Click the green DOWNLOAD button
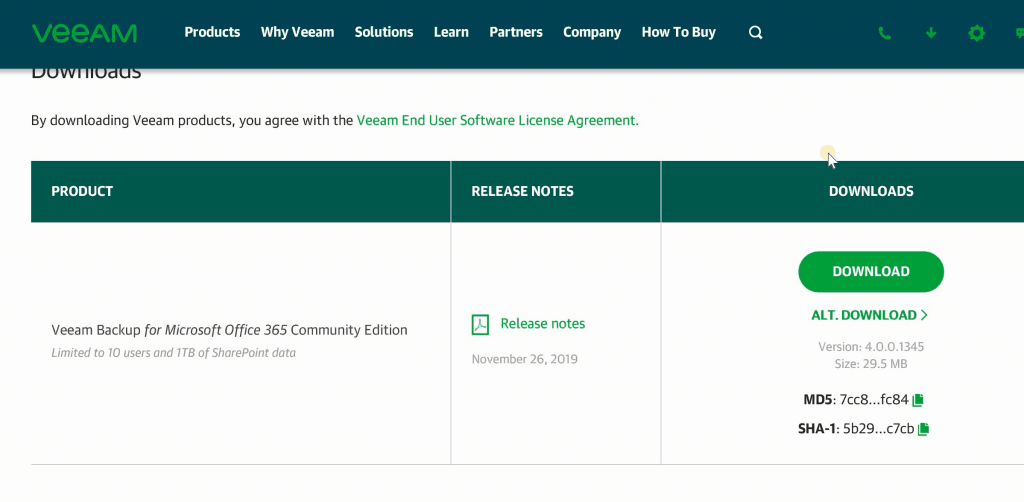 tap(871, 272)
